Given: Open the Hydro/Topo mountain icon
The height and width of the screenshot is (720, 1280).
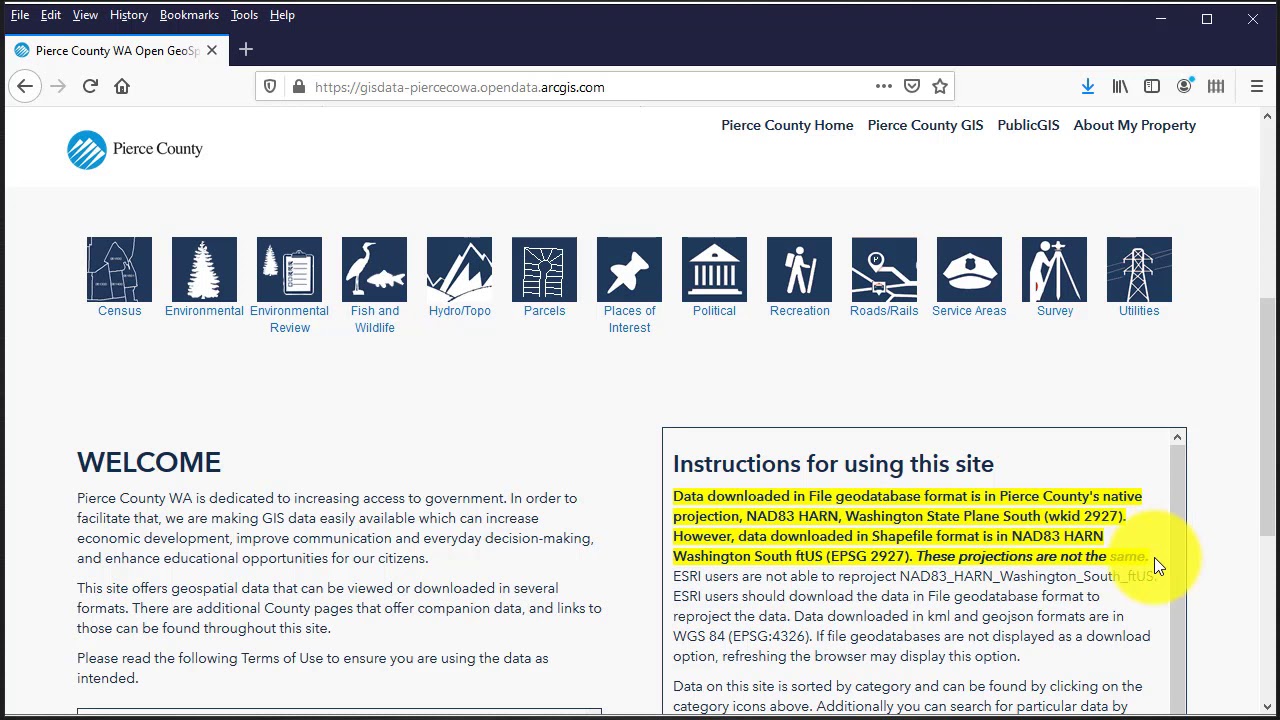Looking at the screenshot, I should pyautogui.click(x=459, y=269).
